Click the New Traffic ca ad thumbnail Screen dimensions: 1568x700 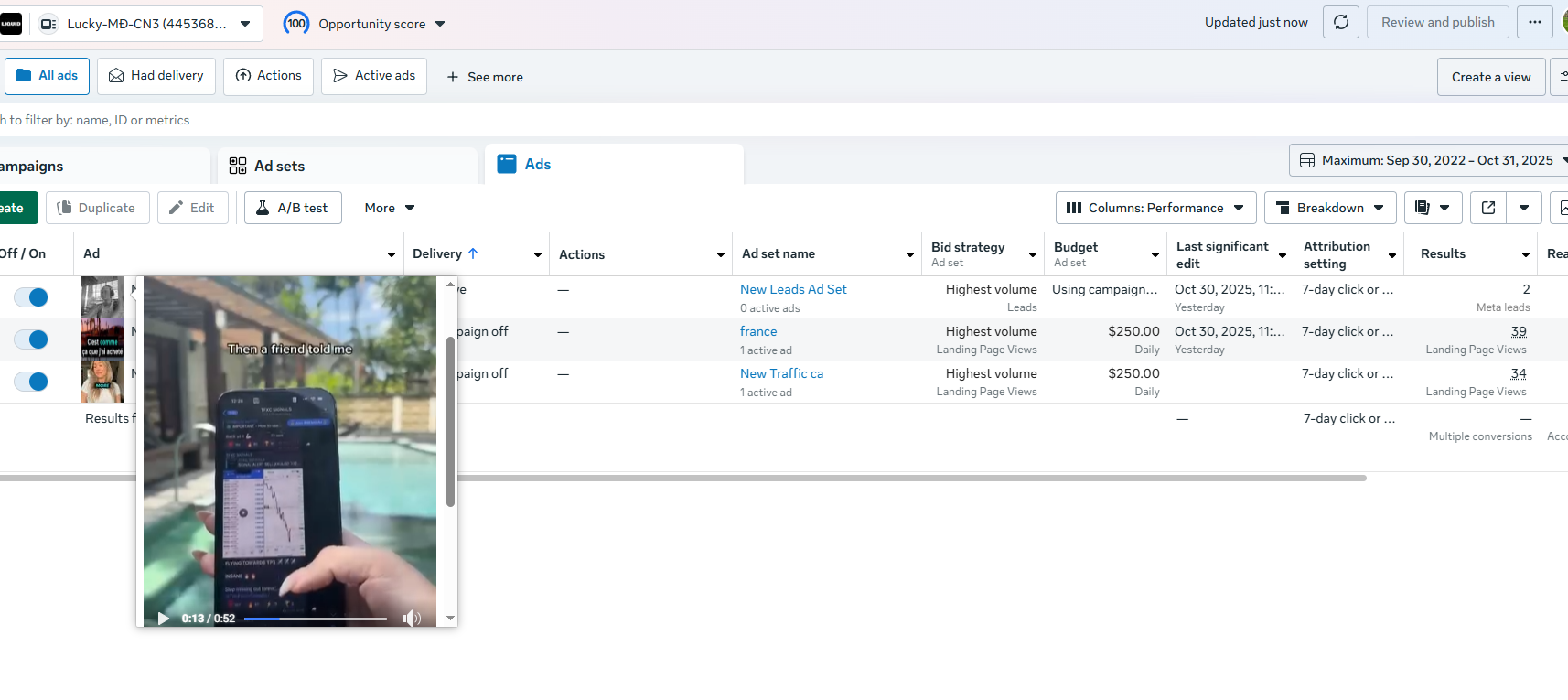(102, 382)
